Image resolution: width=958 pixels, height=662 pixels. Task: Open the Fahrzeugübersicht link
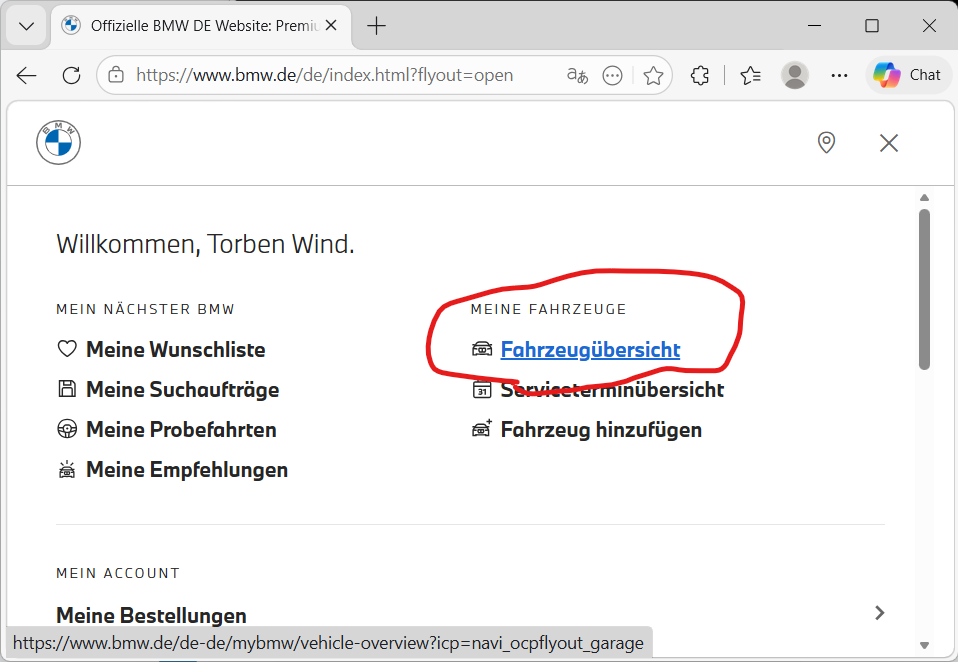tap(592, 348)
